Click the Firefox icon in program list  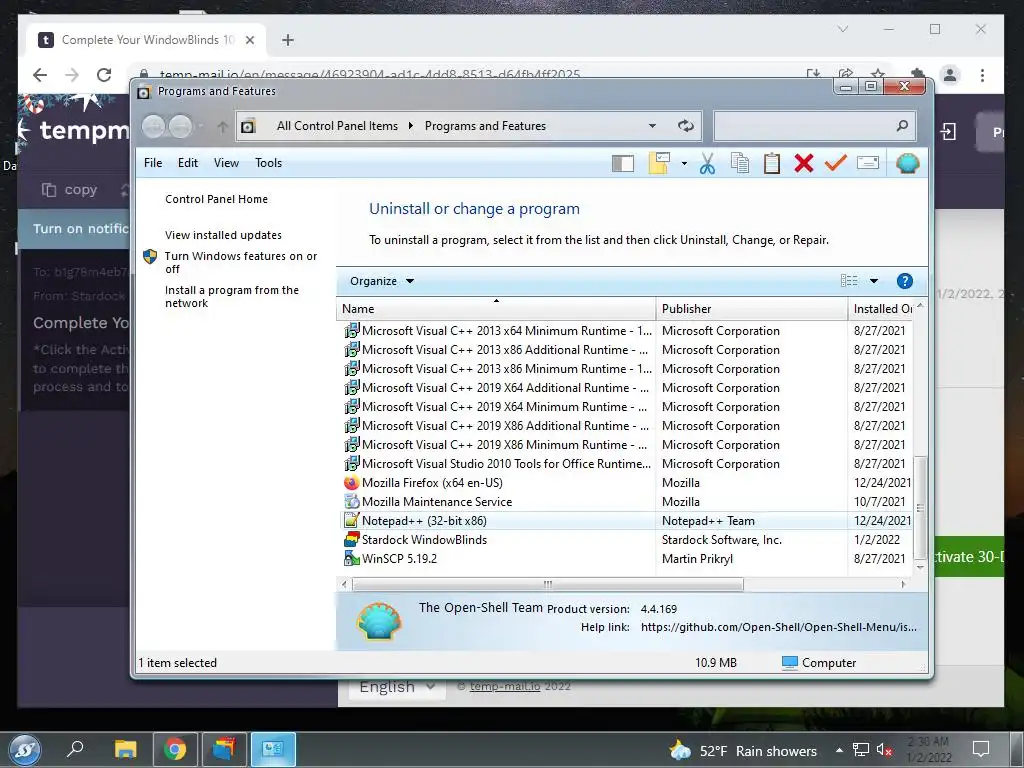[x=351, y=483]
